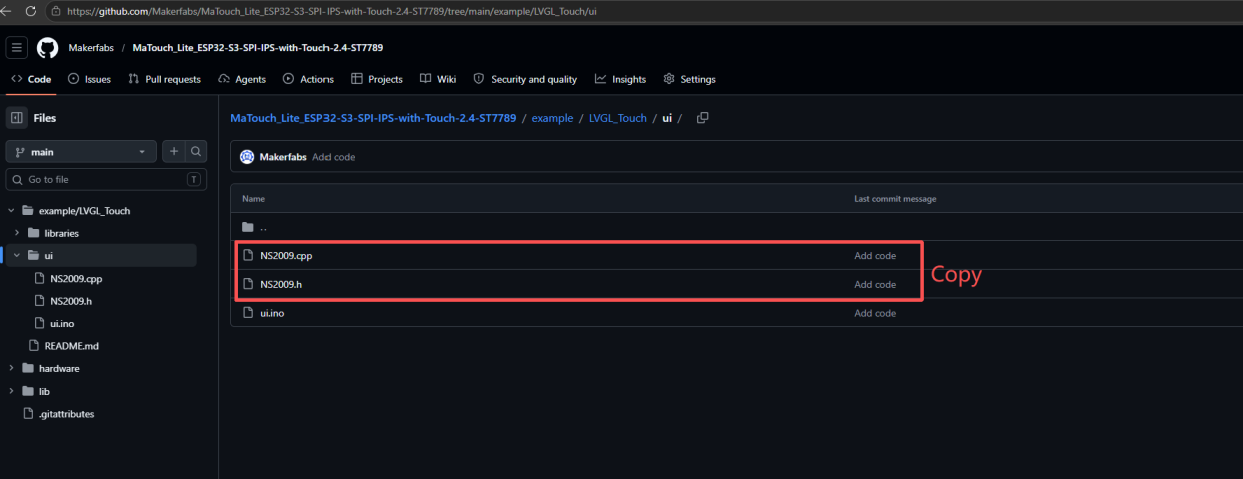
Task: Open the Insights tab
Action: tap(620, 79)
